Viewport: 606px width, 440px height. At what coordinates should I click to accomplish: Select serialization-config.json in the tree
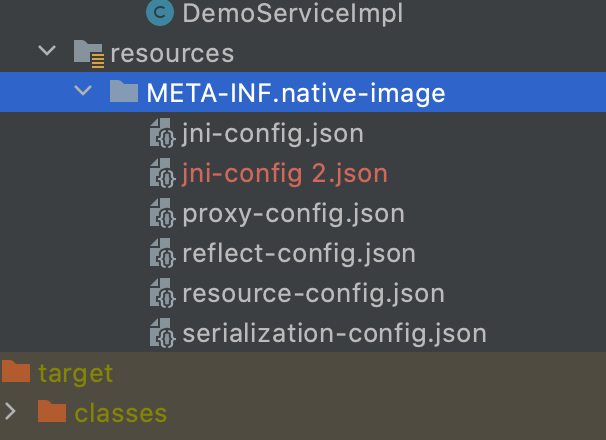334,333
